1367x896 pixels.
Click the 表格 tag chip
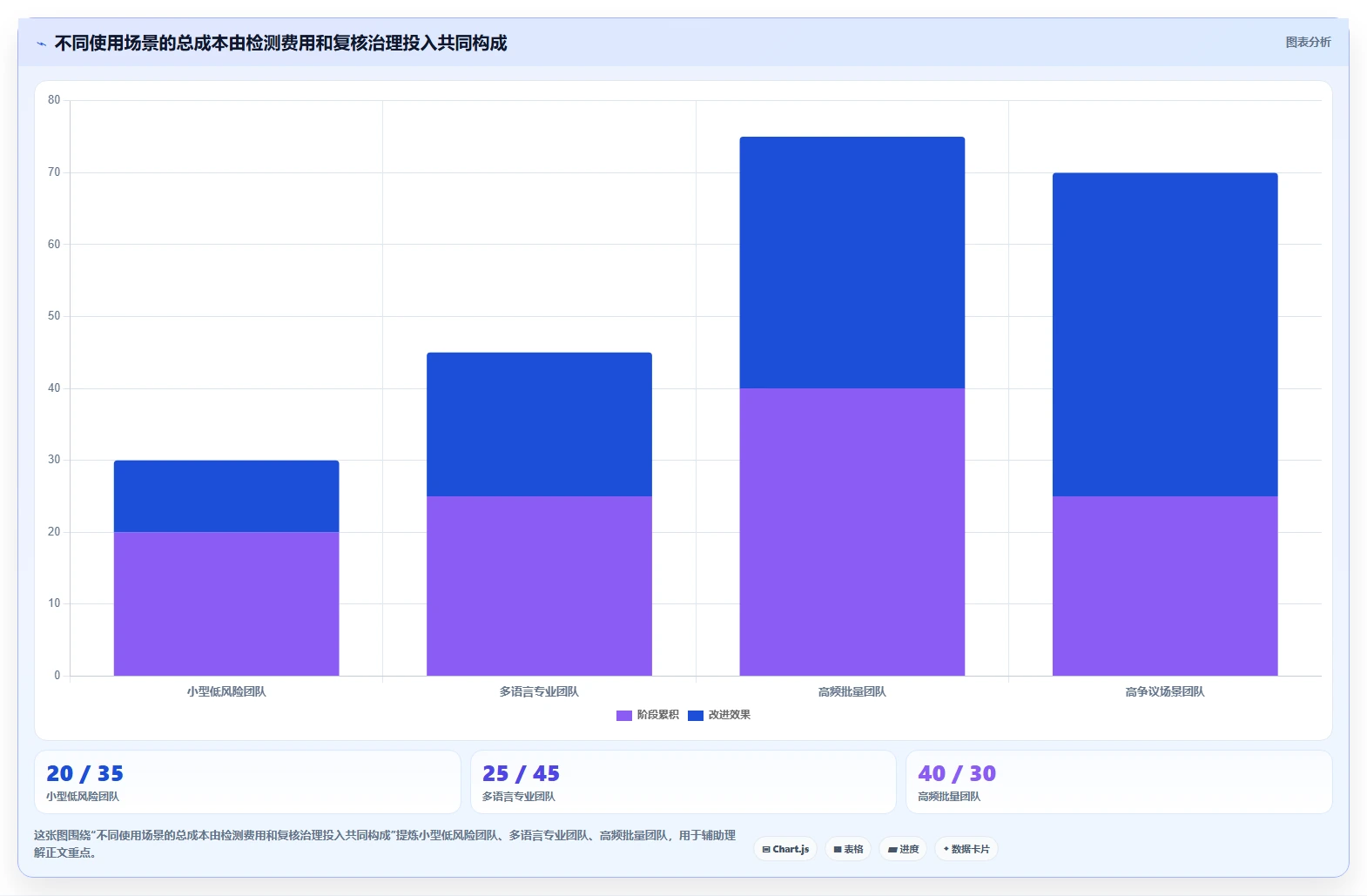click(x=848, y=849)
